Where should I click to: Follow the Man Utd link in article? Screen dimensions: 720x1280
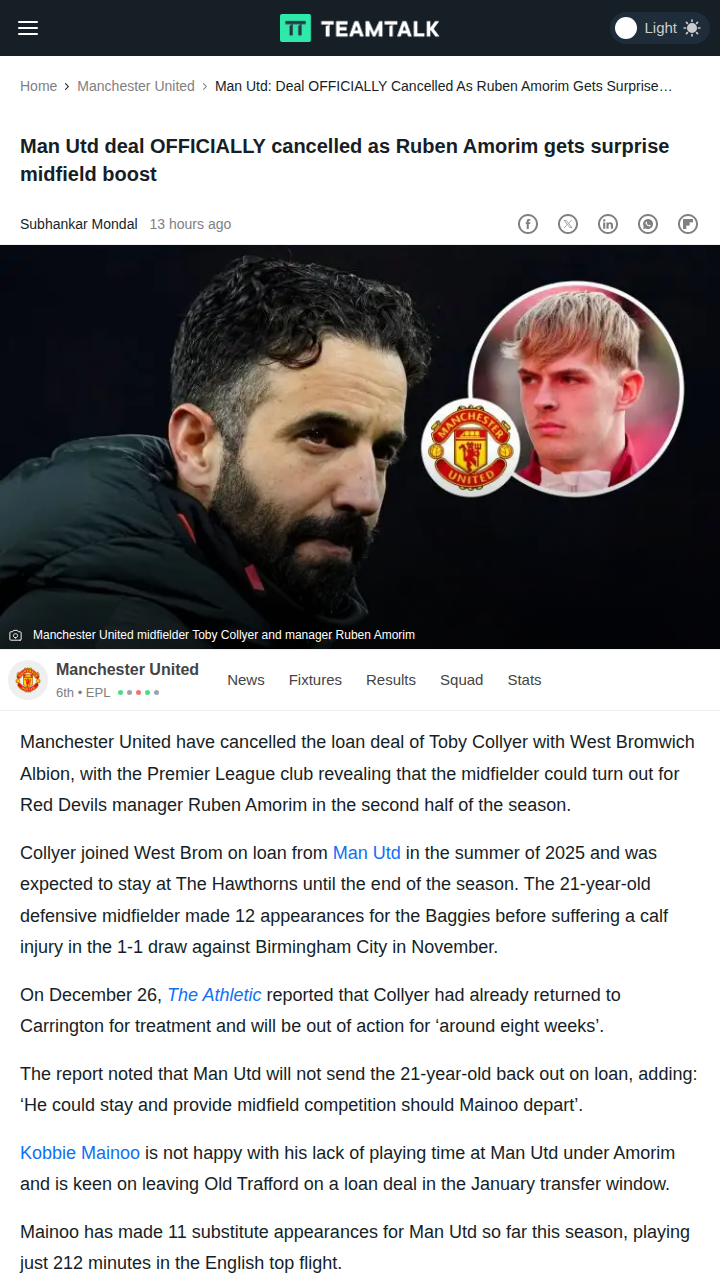(x=367, y=853)
